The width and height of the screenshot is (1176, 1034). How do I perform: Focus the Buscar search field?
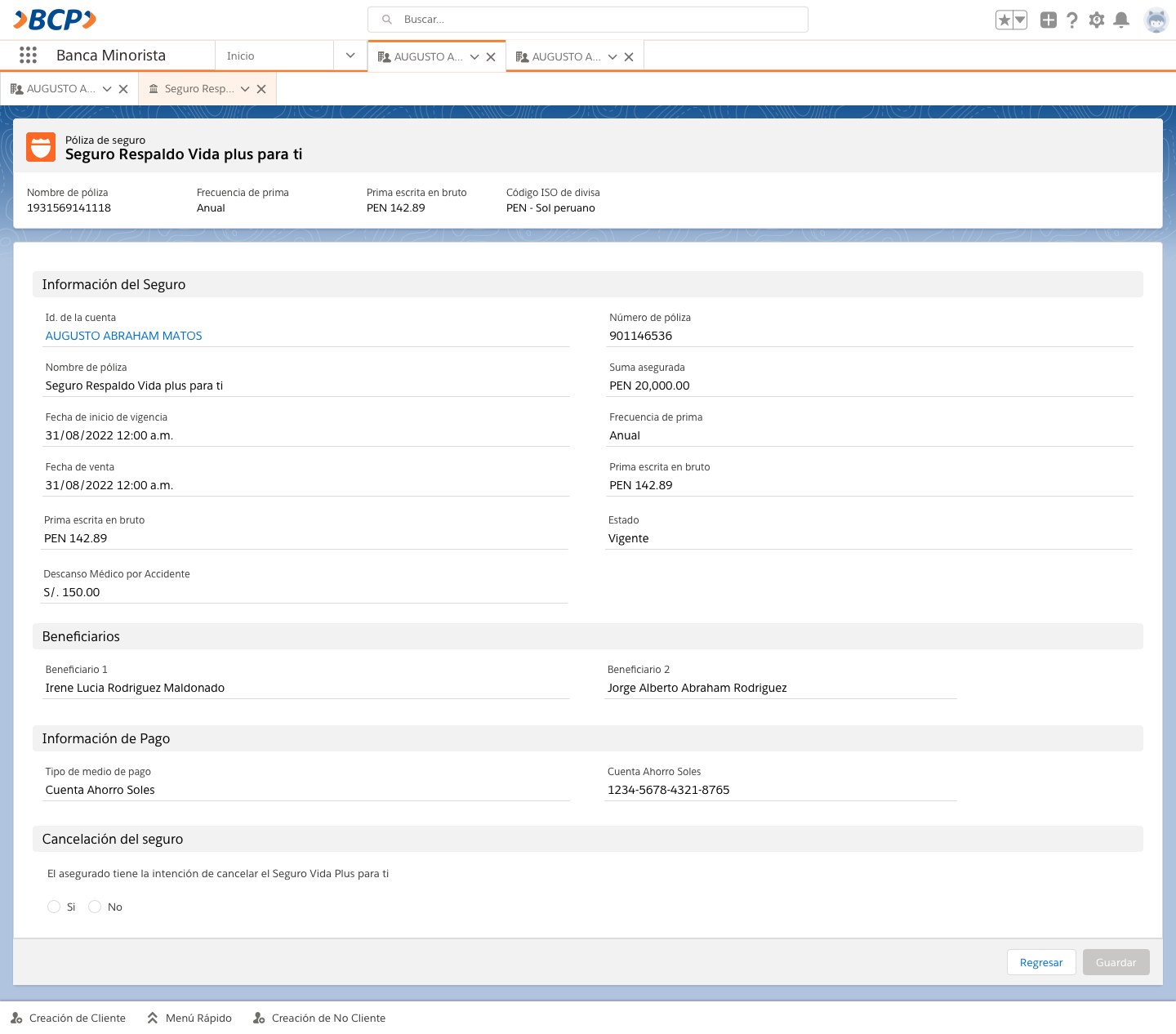(588, 20)
